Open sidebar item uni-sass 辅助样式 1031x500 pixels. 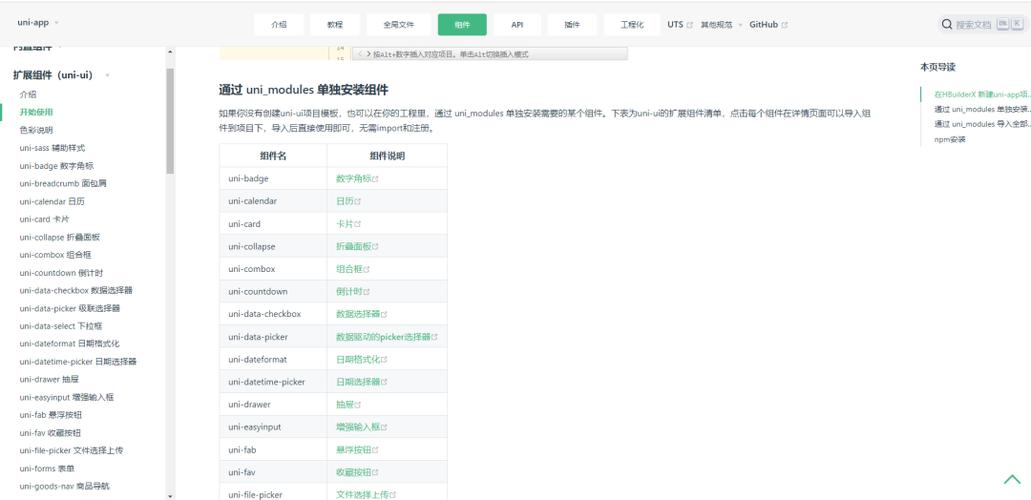click(x=52, y=148)
